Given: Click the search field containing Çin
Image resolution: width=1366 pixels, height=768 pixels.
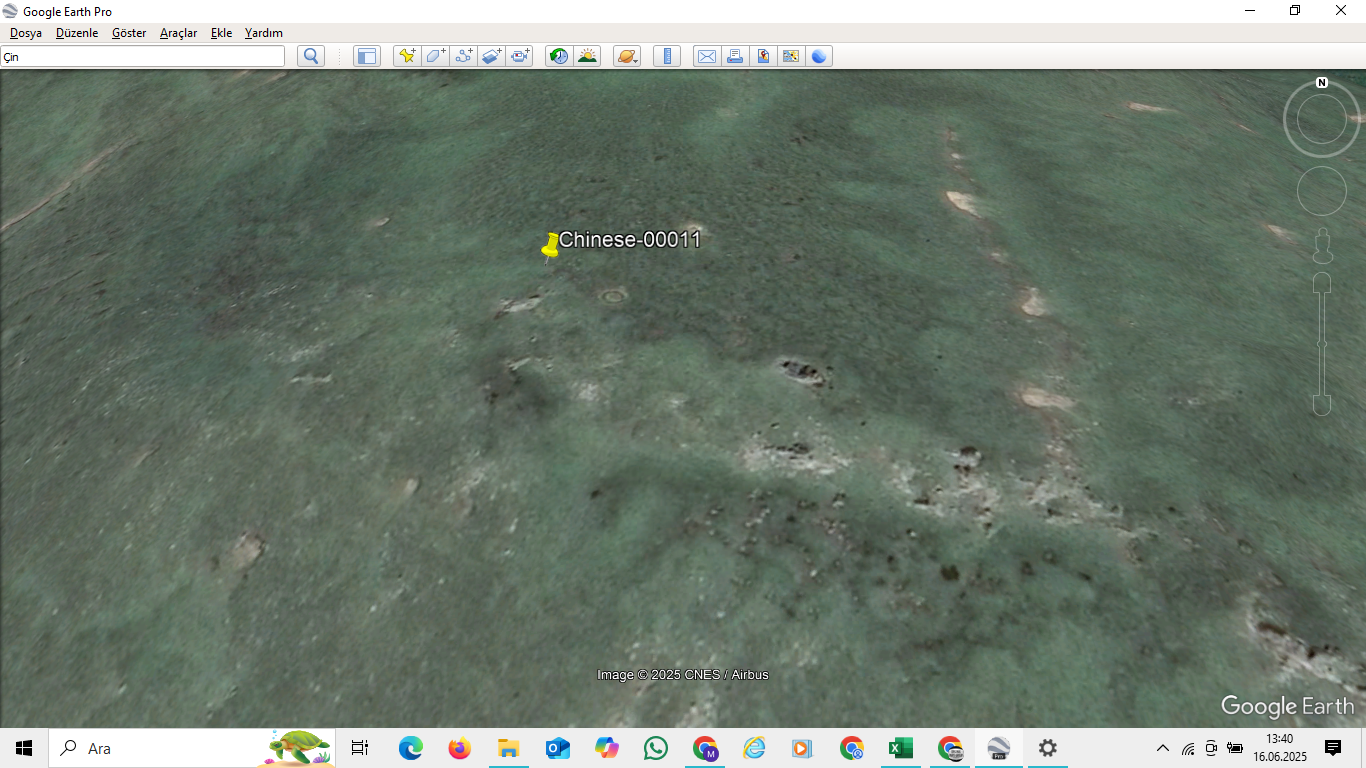Looking at the screenshot, I should (143, 56).
